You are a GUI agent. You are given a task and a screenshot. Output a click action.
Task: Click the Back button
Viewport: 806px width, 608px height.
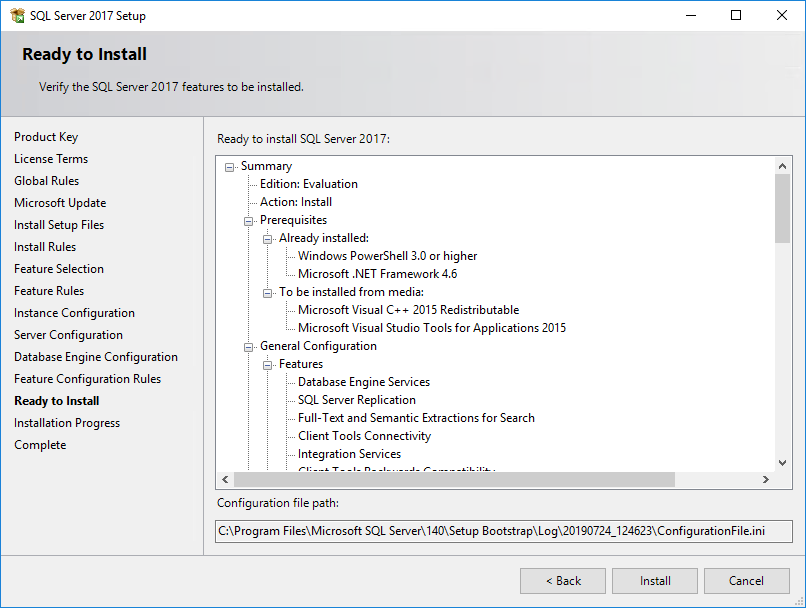coord(563,581)
